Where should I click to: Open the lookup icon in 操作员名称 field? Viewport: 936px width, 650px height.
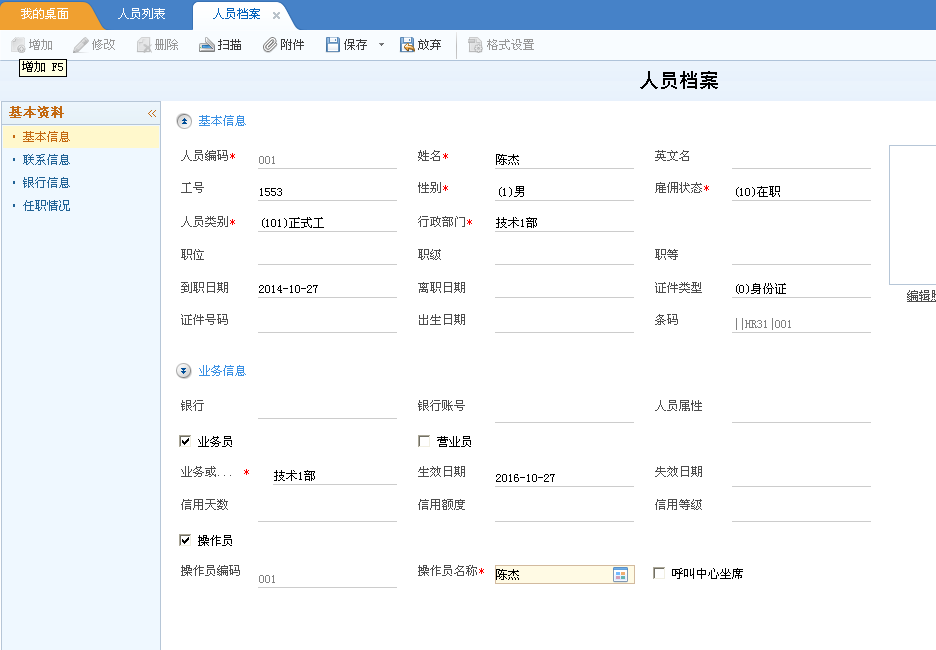[x=621, y=574]
